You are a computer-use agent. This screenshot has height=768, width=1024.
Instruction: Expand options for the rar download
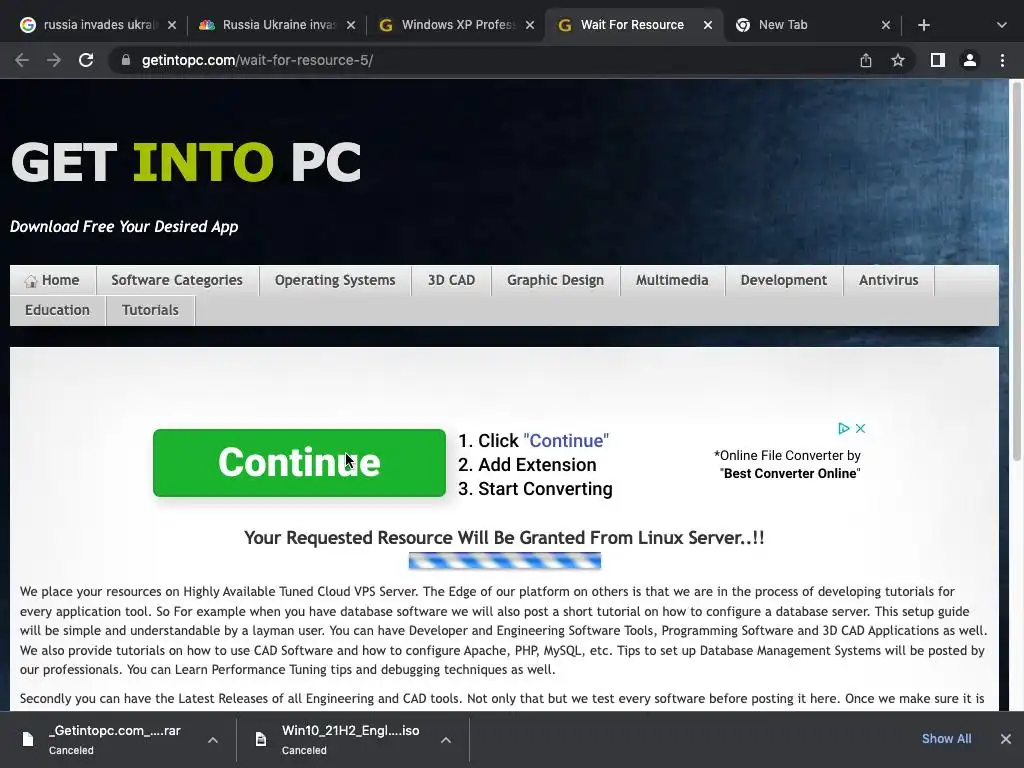213,740
